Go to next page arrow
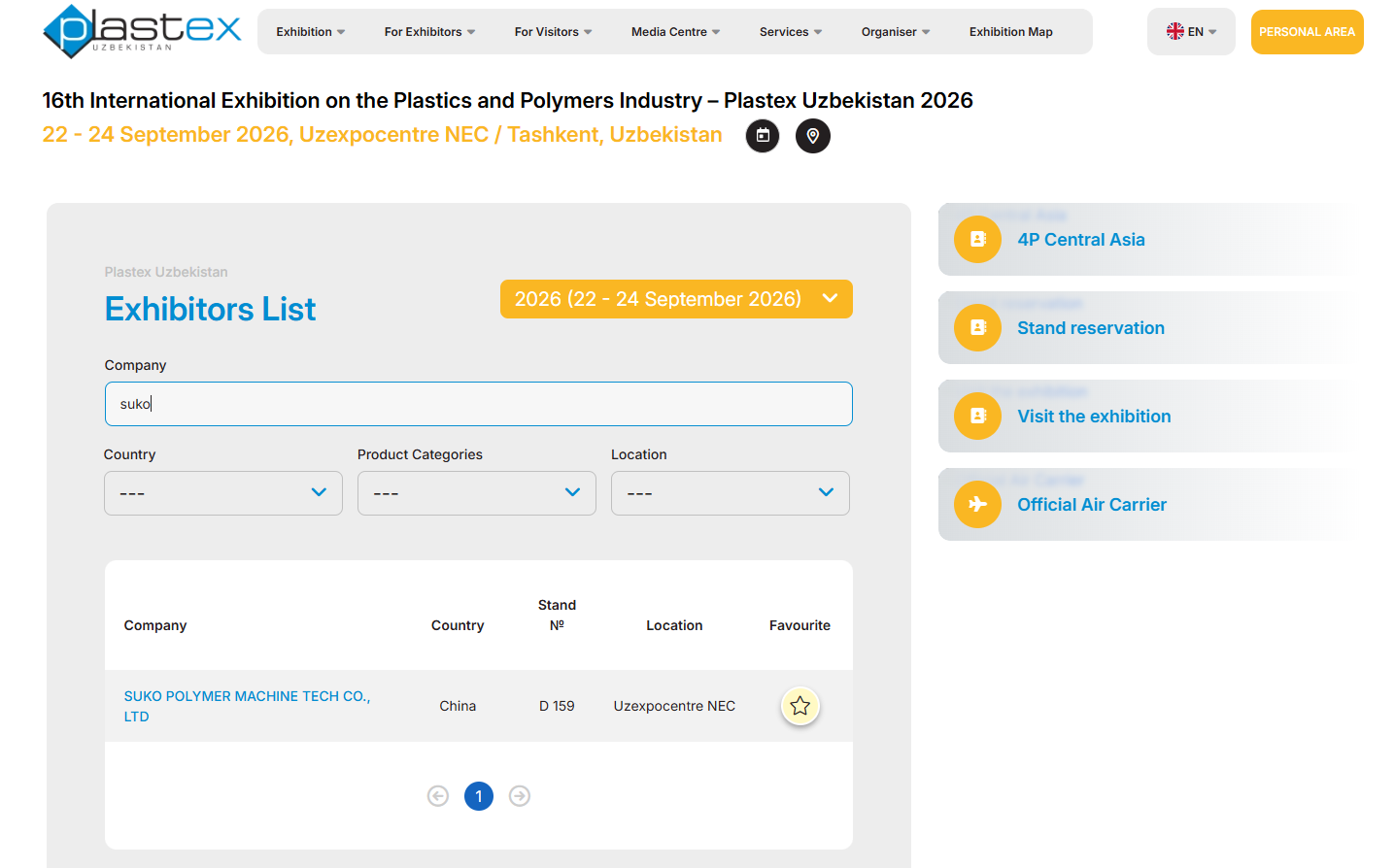This screenshot has height=868, width=1395. point(520,796)
